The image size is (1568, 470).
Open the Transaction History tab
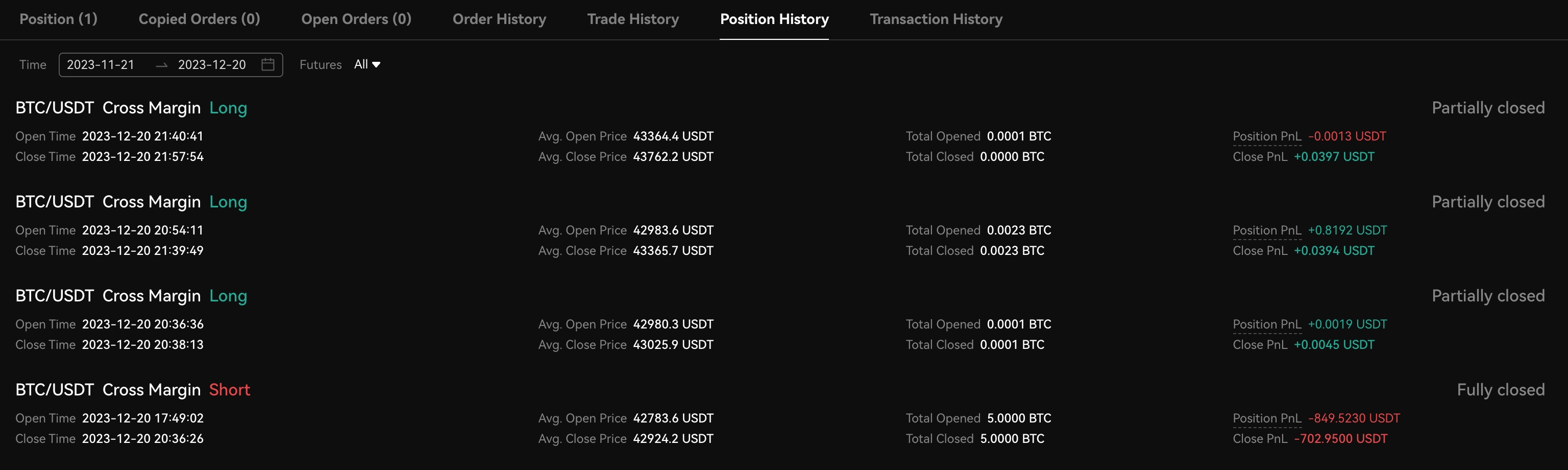coord(936,19)
